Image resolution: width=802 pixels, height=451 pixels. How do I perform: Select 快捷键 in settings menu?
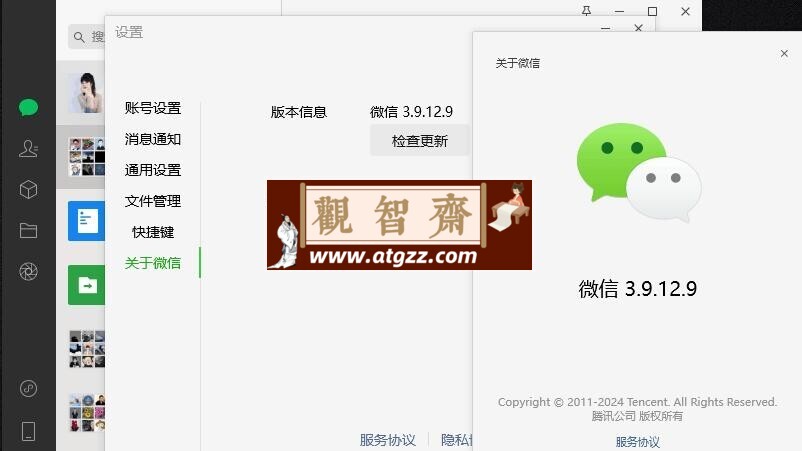[x=152, y=232]
